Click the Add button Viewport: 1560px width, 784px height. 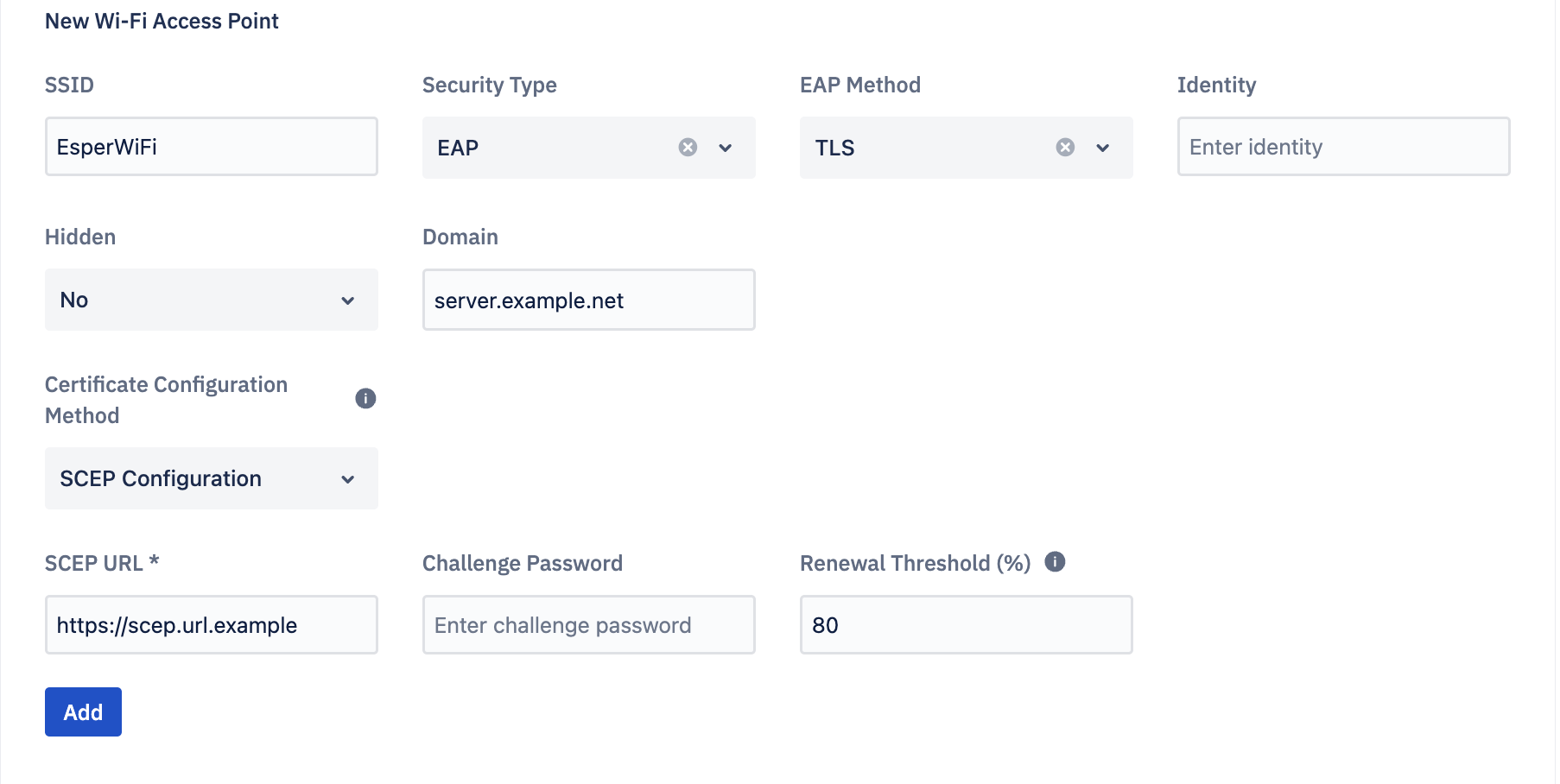(x=83, y=711)
